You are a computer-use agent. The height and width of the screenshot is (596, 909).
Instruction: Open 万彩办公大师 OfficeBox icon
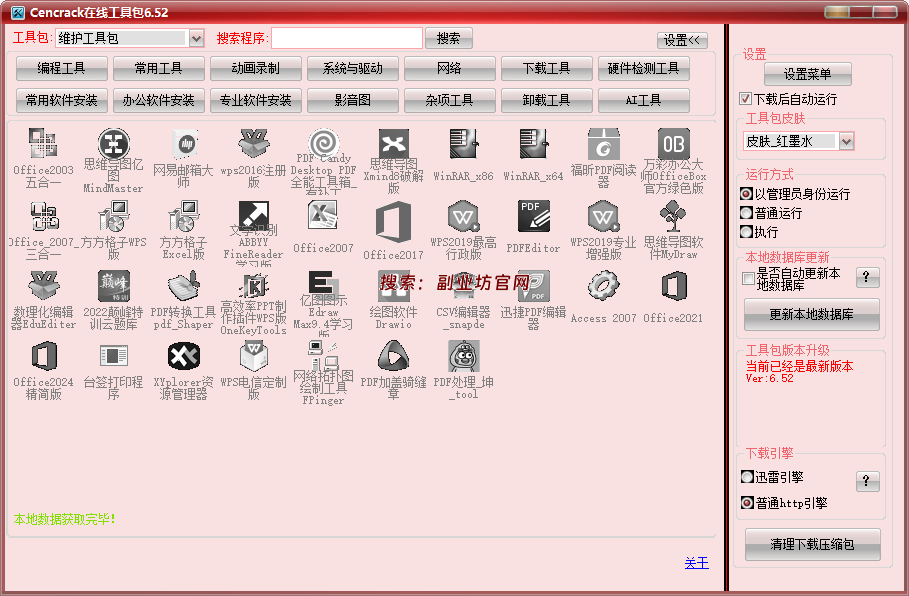click(x=674, y=143)
